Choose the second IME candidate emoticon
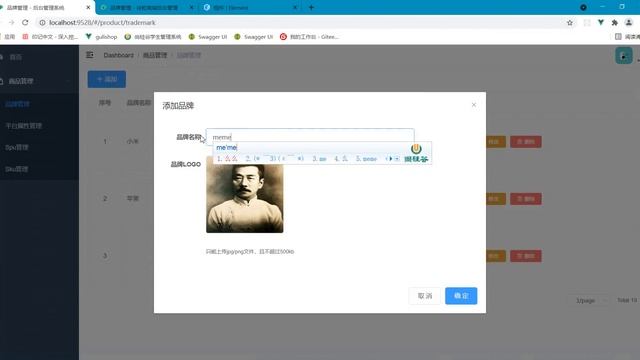Image resolution: width=640 pixels, height=360 pixels. tap(275, 159)
